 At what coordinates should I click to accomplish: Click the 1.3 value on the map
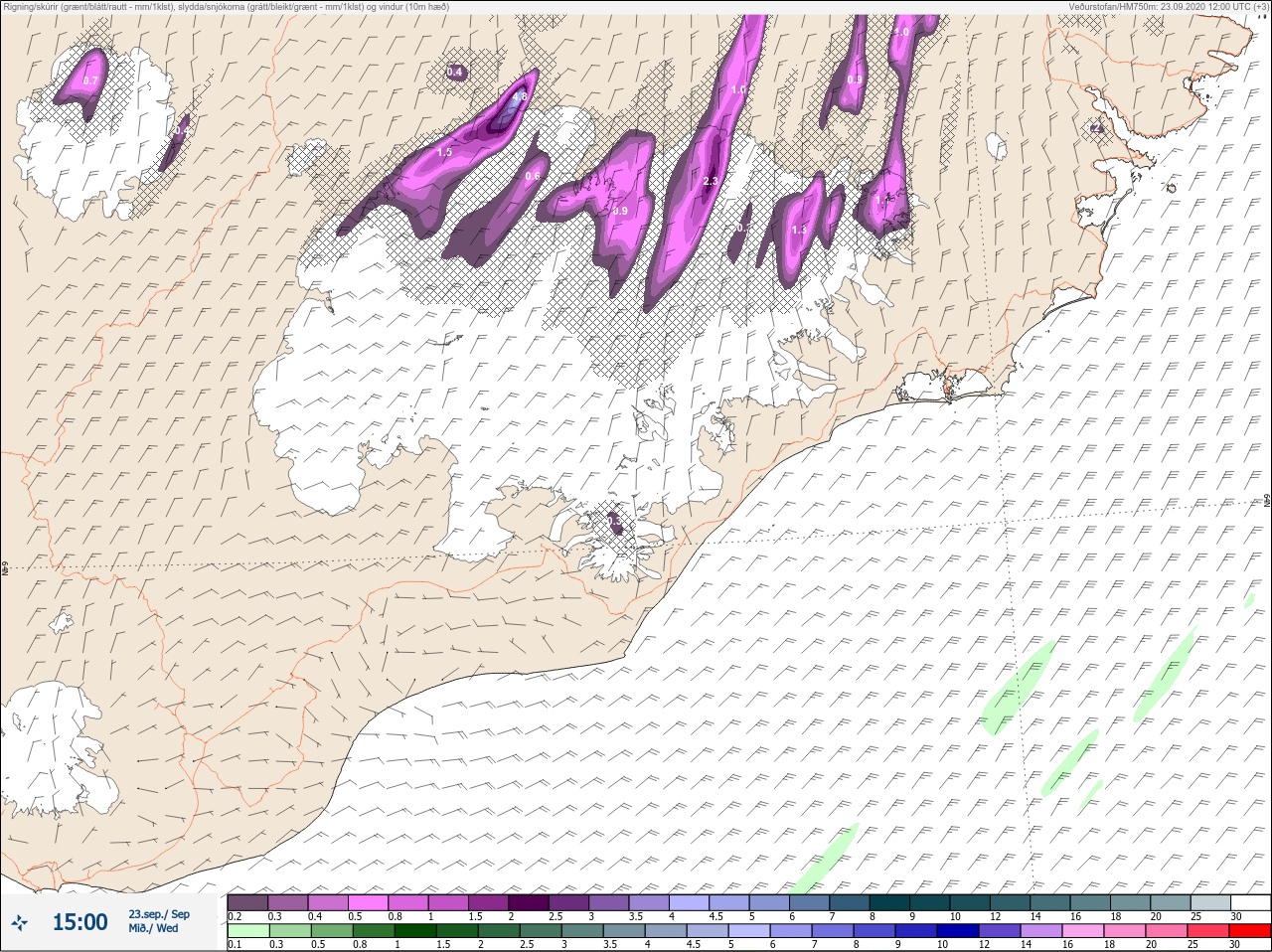click(799, 230)
